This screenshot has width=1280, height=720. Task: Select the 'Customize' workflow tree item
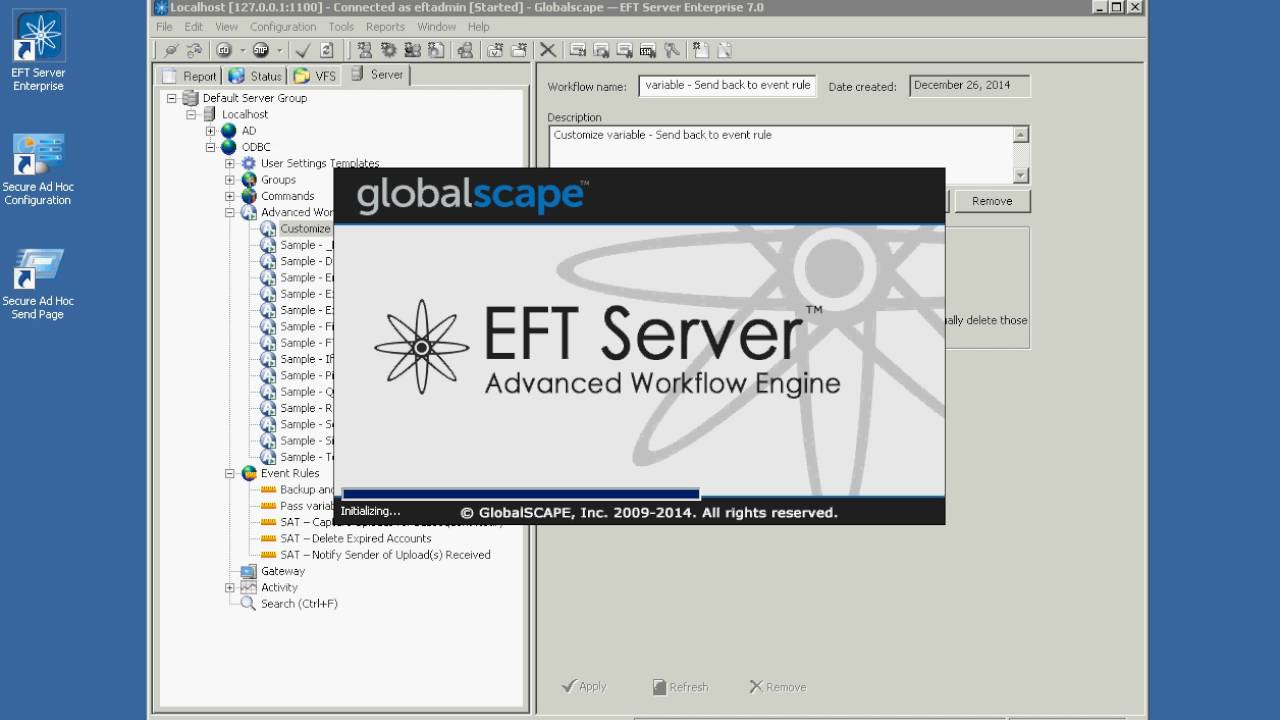[x=305, y=229]
